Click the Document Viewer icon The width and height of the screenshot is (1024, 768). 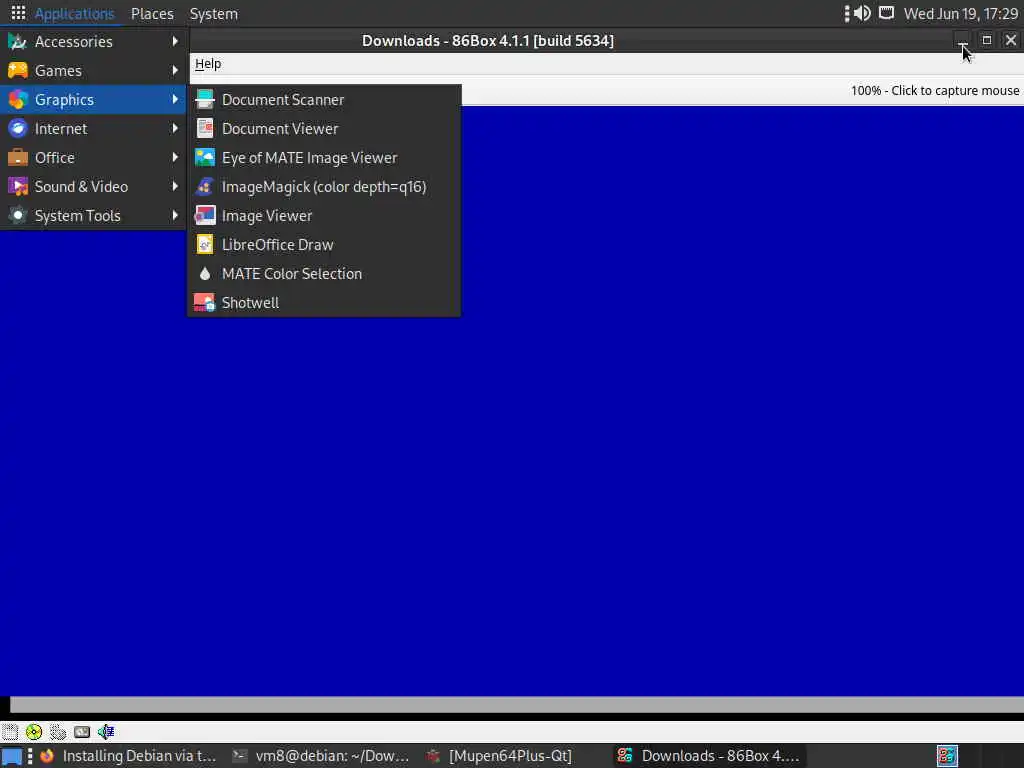(204, 129)
